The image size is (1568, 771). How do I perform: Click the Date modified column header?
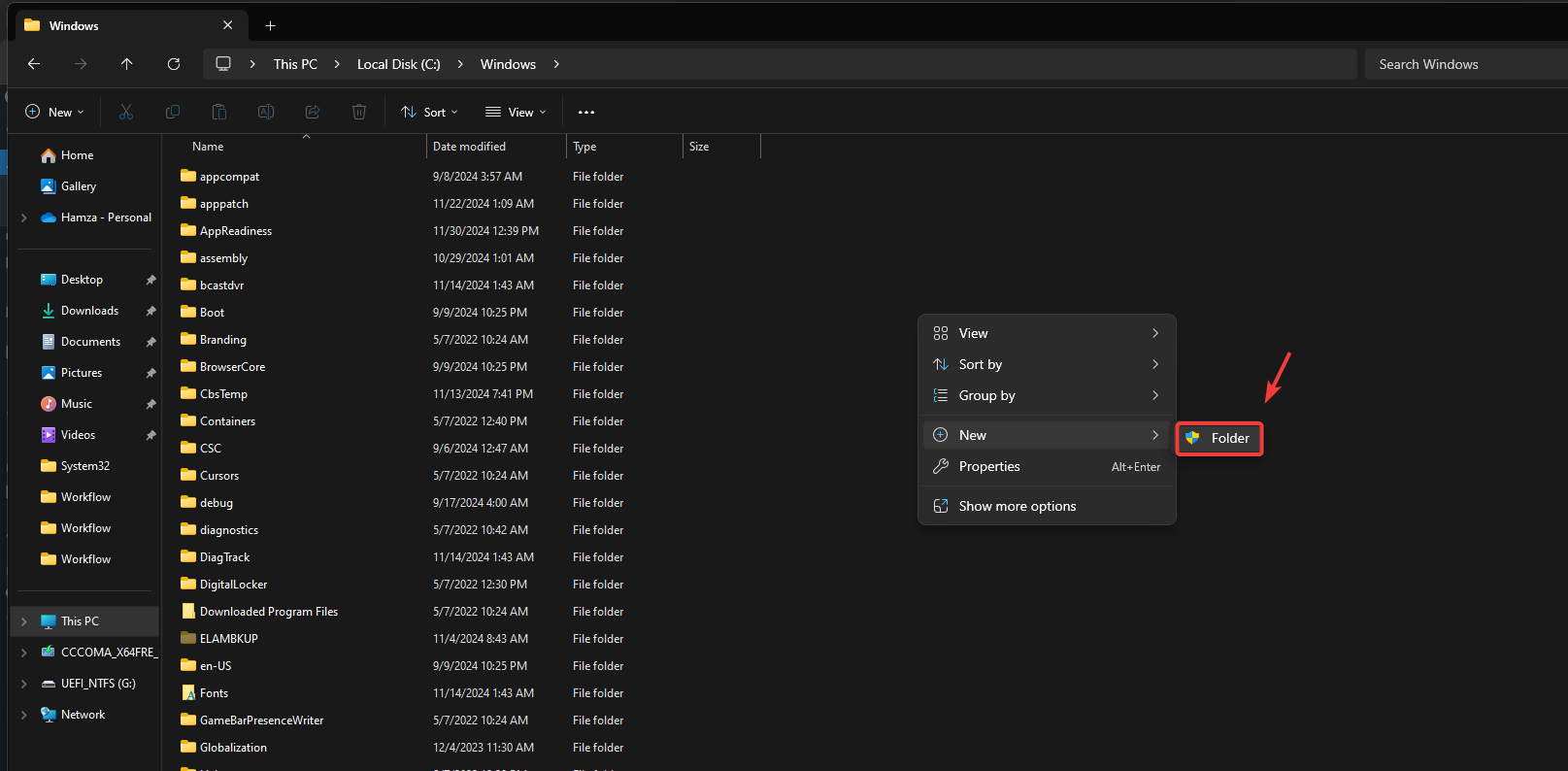click(x=470, y=147)
